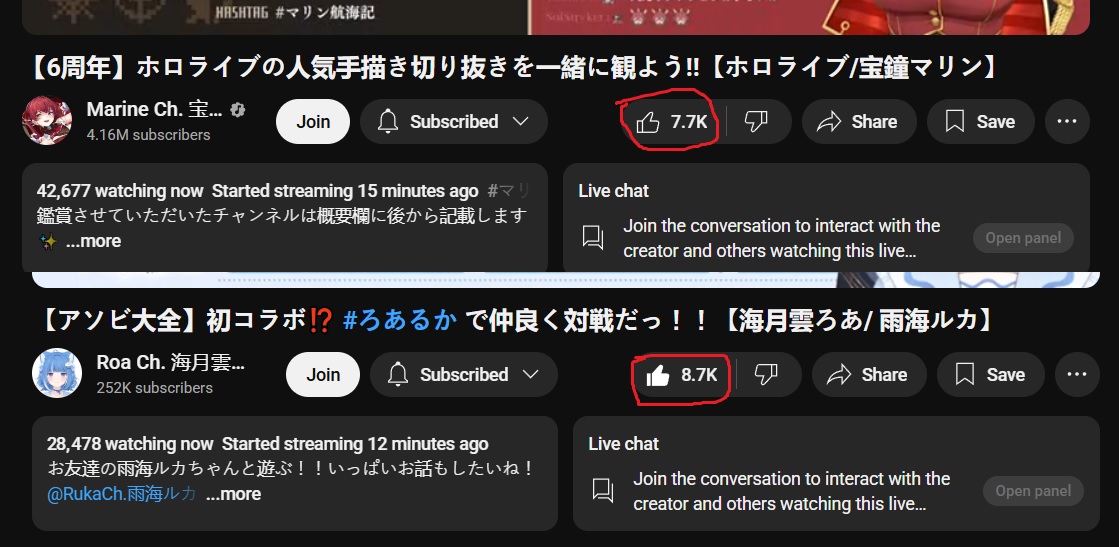Open Subscribed dropdown for Marine Ch.
The image size is (1119, 547).
tap(454, 122)
